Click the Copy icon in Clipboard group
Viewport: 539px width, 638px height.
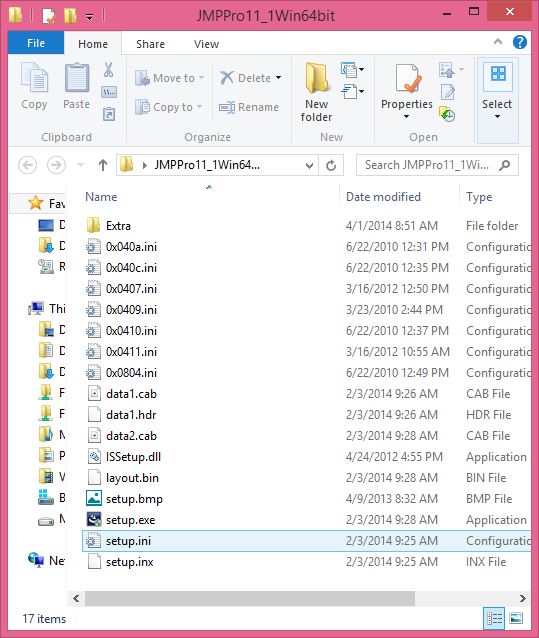[34, 77]
